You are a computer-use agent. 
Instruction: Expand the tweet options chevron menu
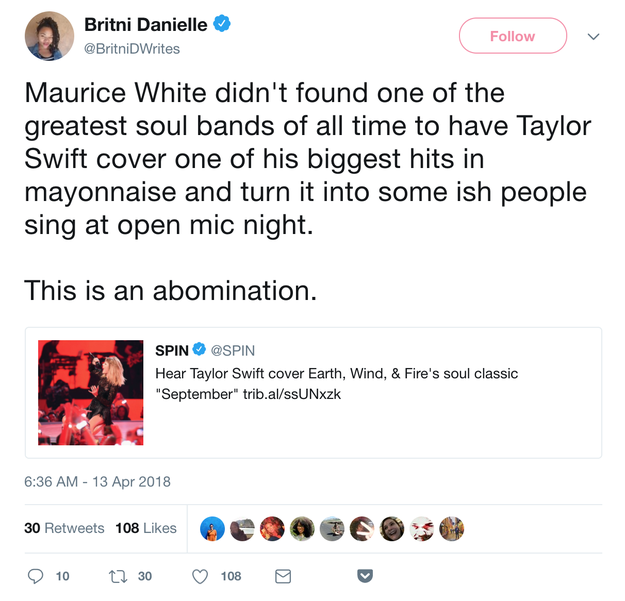593,36
